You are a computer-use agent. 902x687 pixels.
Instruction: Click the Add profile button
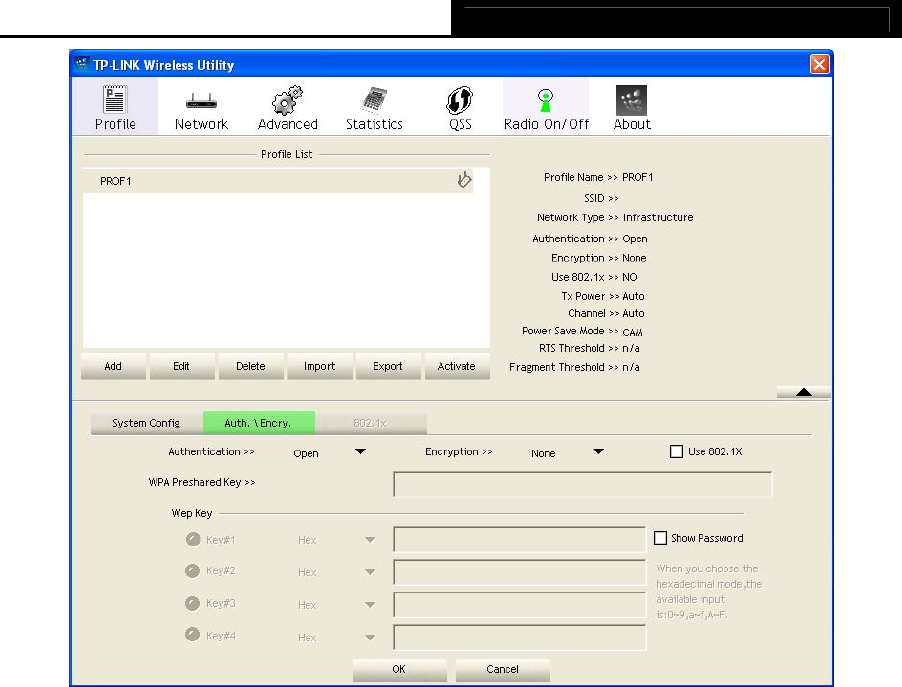click(x=113, y=367)
